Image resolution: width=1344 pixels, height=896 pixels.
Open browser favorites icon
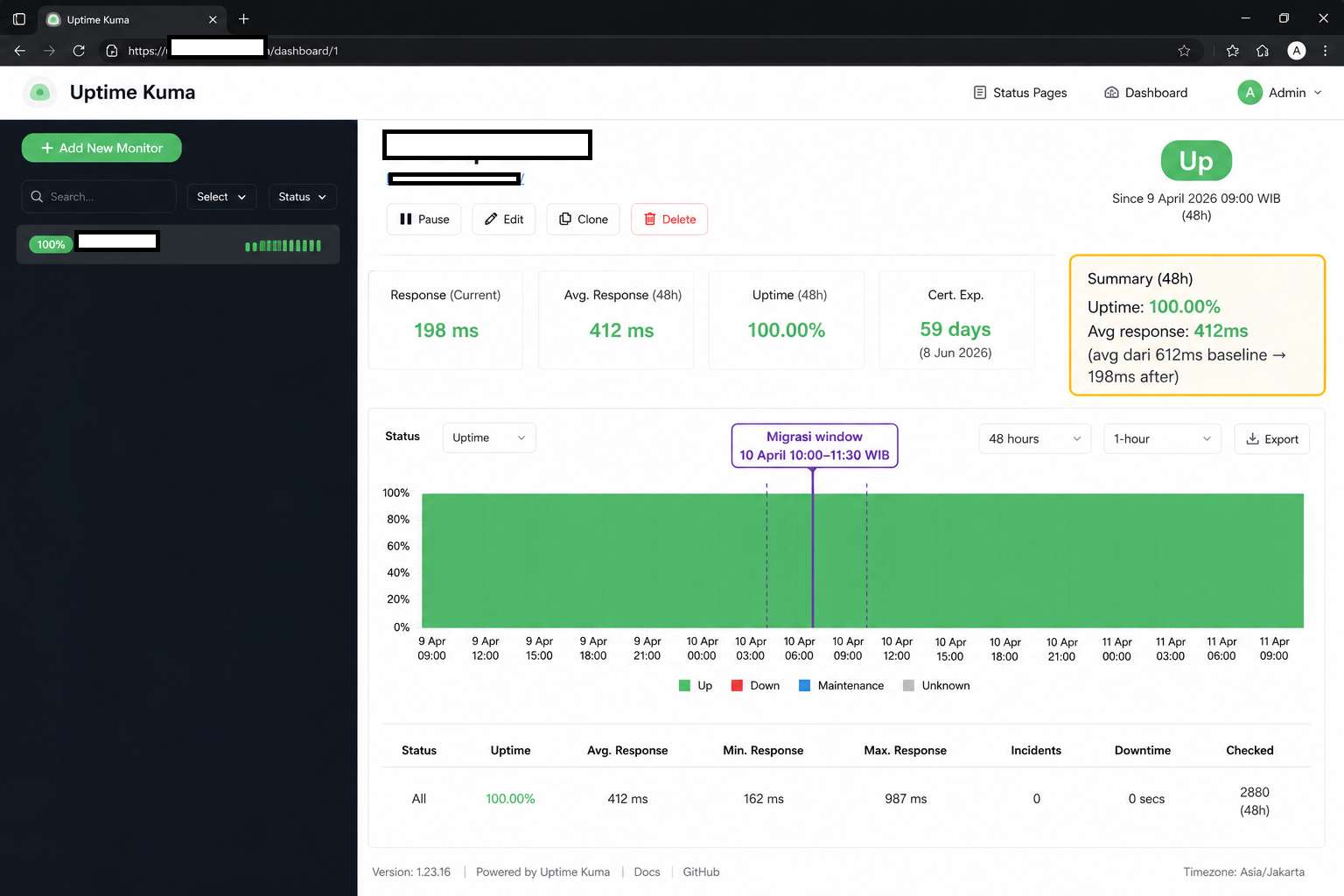pyautogui.click(x=1233, y=51)
